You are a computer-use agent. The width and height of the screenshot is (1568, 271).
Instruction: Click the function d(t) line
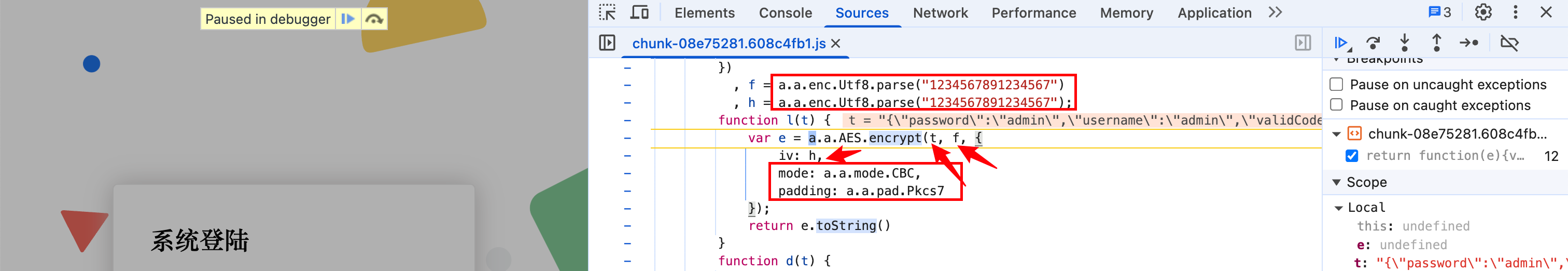click(774, 261)
